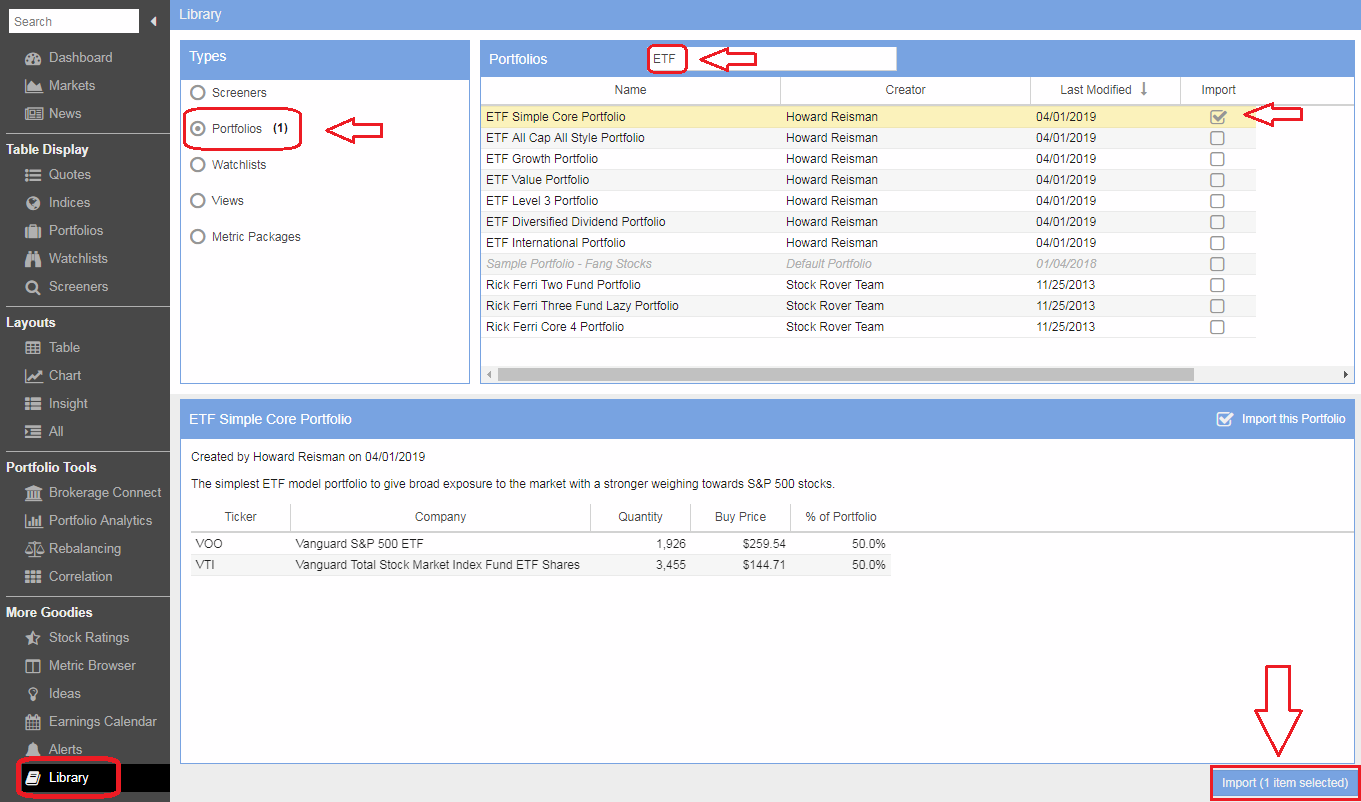Viewport: 1361px width, 802px height.
Task: Toggle the 'Import this Portfolio' checkbox
Action: pyautogui.click(x=1224, y=419)
